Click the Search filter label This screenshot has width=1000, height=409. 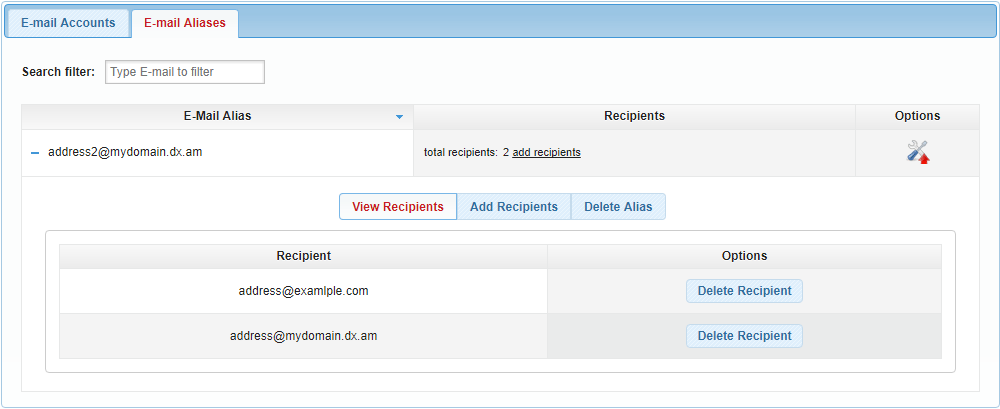pos(58,72)
